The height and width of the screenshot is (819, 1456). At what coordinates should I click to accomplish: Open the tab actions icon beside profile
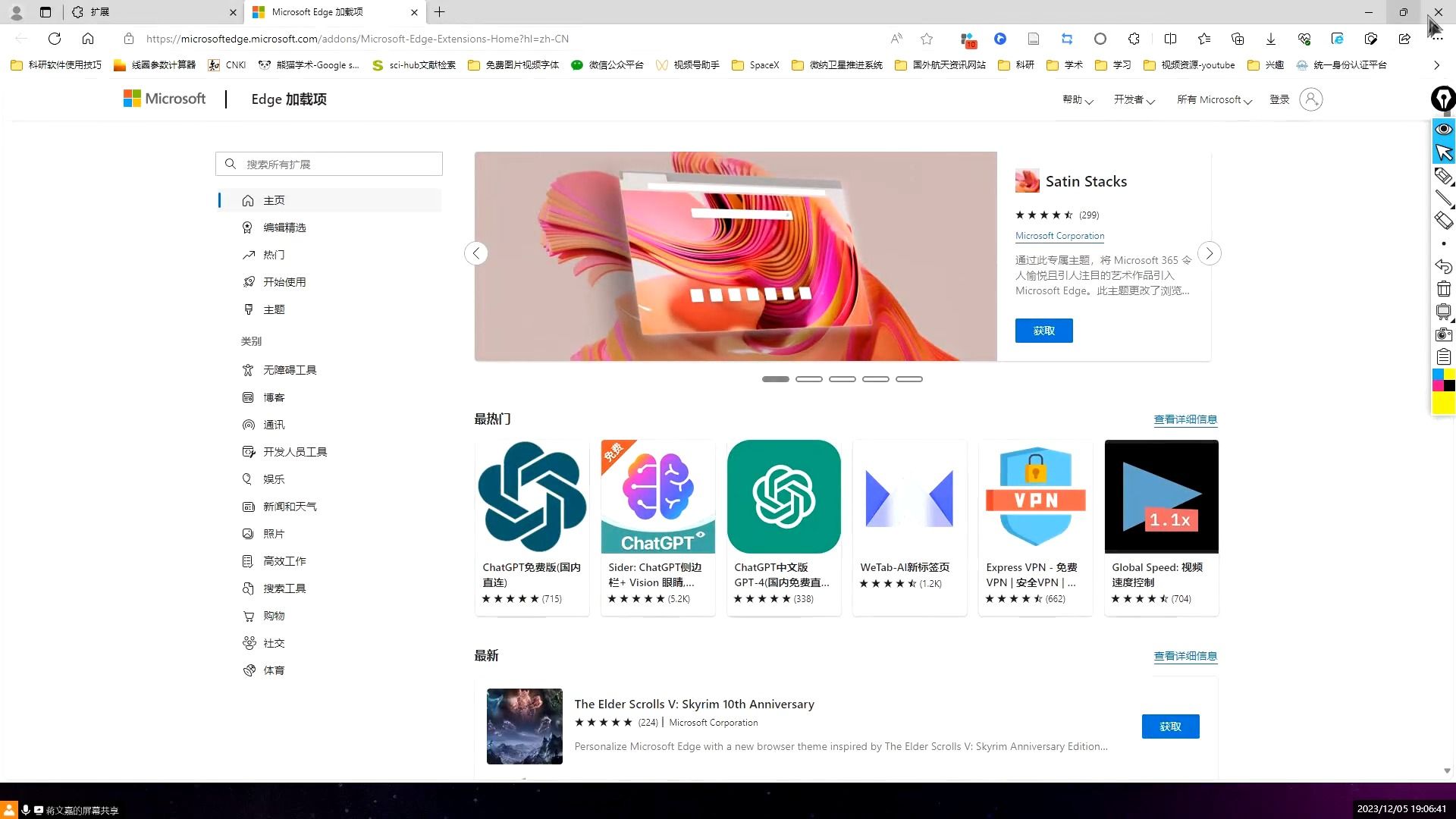(x=45, y=12)
